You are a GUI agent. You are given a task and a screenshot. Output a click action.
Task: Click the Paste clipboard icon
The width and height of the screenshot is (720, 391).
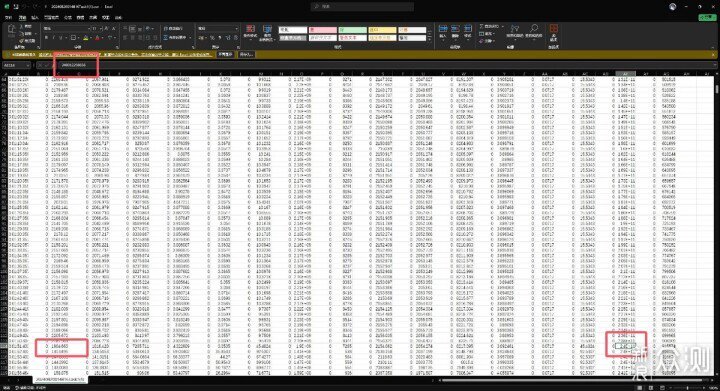tap(11, 32)
